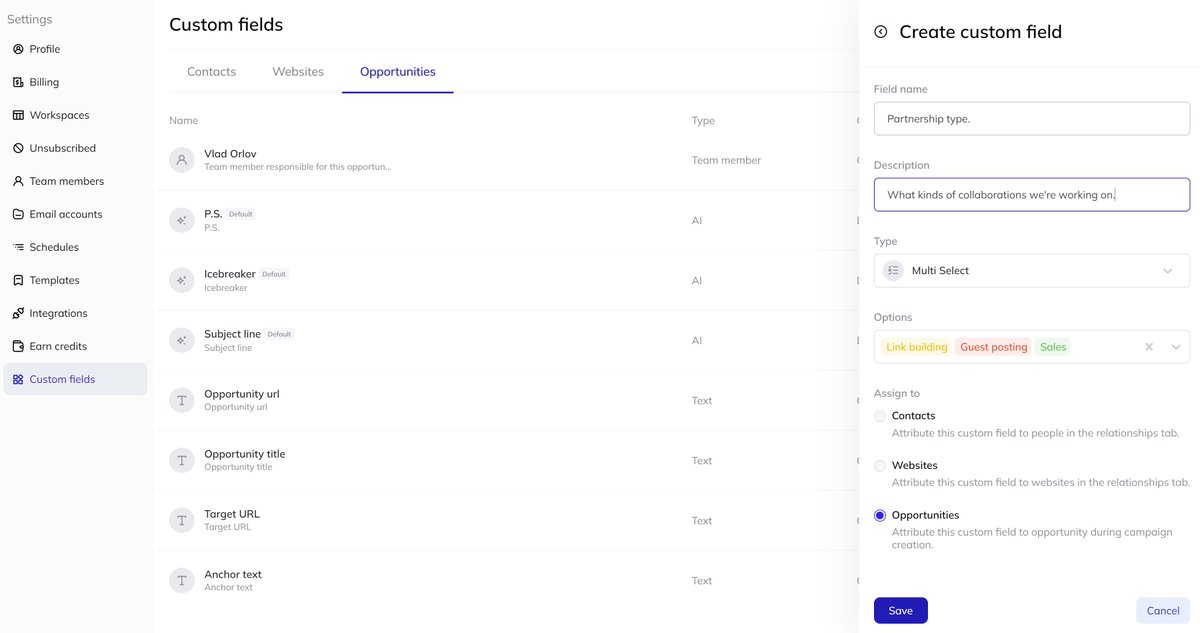This screenshot has height=633, width=1200.
Task: Focus the Field name input
Action: coord(1032,119)
